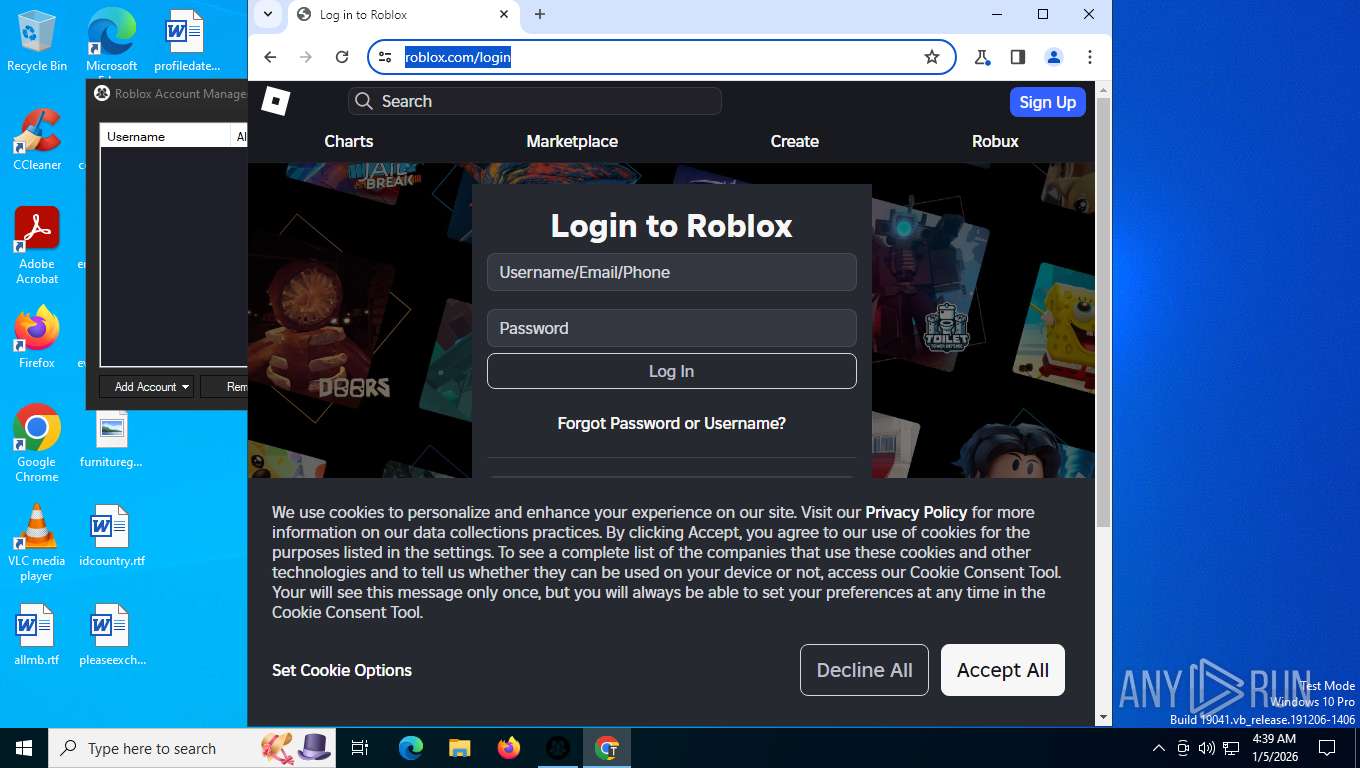Image resolution: width=1360 pixels, height=768 pixels.
Task: Click Forgot Password or Username link
Action: (x=671, y=424)
